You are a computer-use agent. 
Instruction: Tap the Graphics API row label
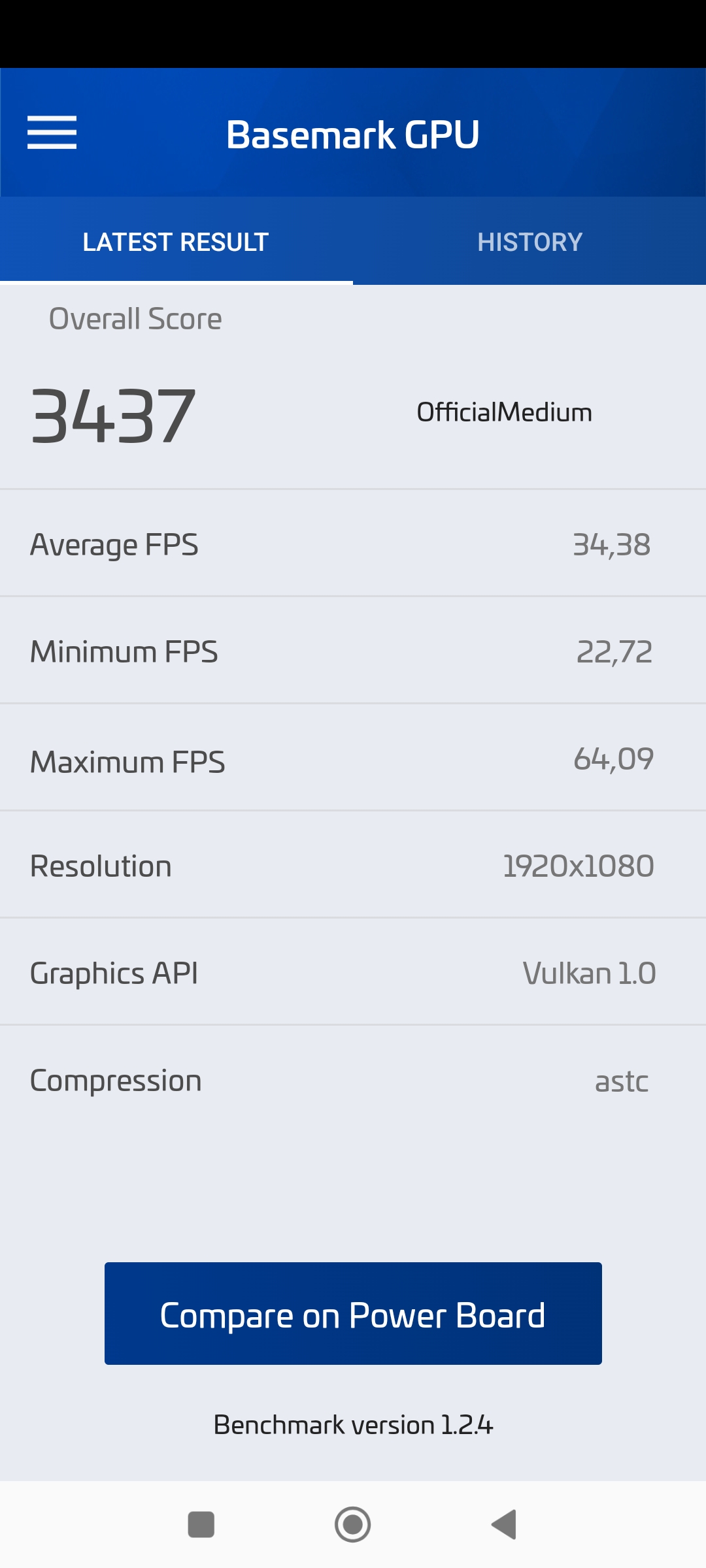pyautogui.click(x=114, y=973)
